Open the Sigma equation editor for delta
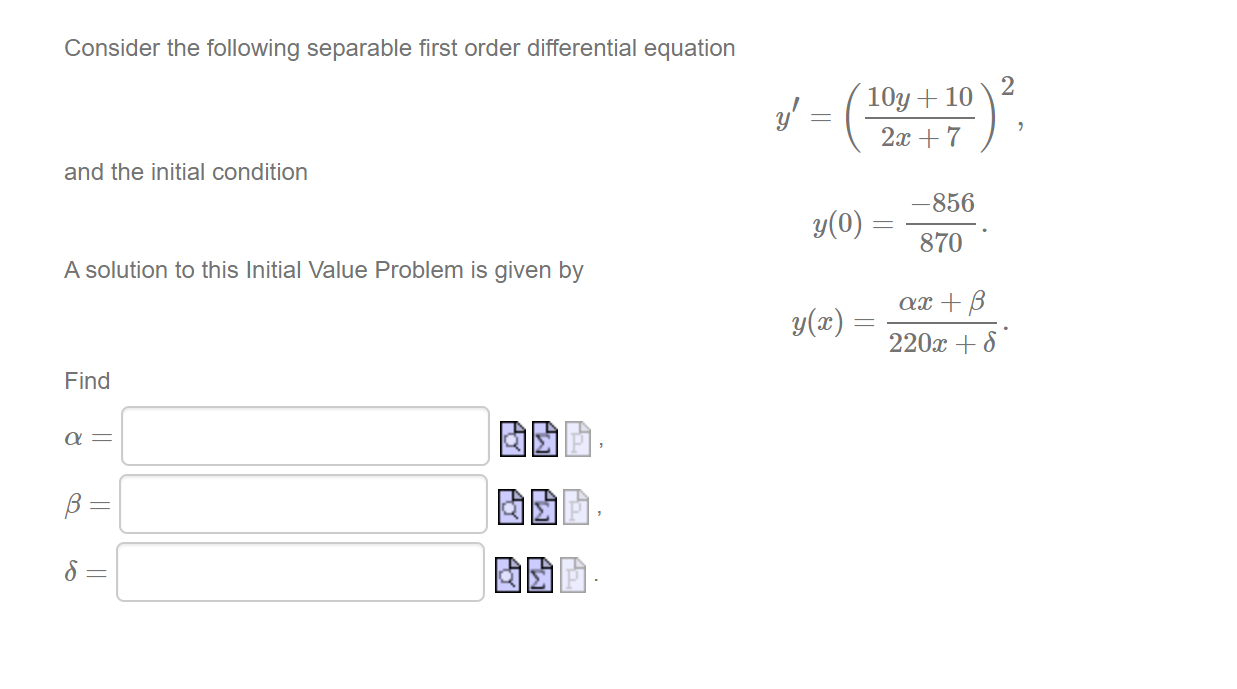This screenshot has width=1237, height=689. pos(539,574)
